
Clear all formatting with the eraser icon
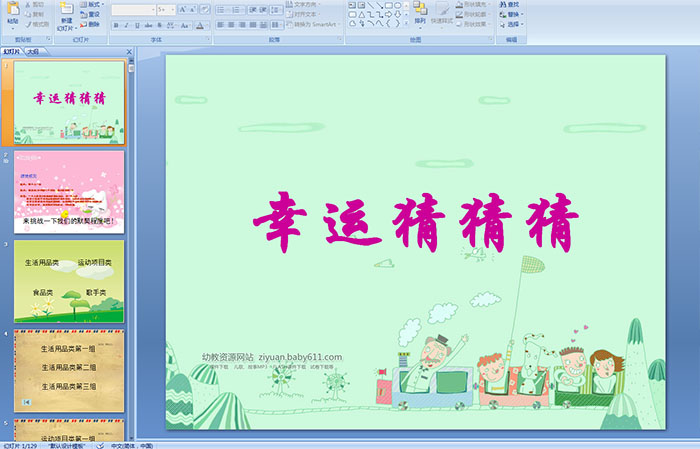coord(205,9)
